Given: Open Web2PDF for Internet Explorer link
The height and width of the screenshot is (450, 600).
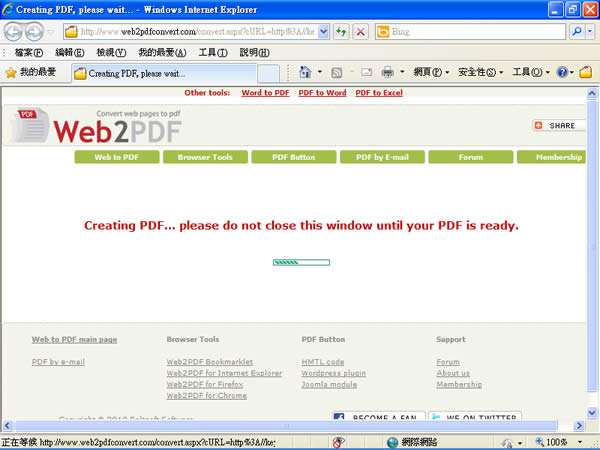Looking at the screenshot, I should [x=224, y=373].
